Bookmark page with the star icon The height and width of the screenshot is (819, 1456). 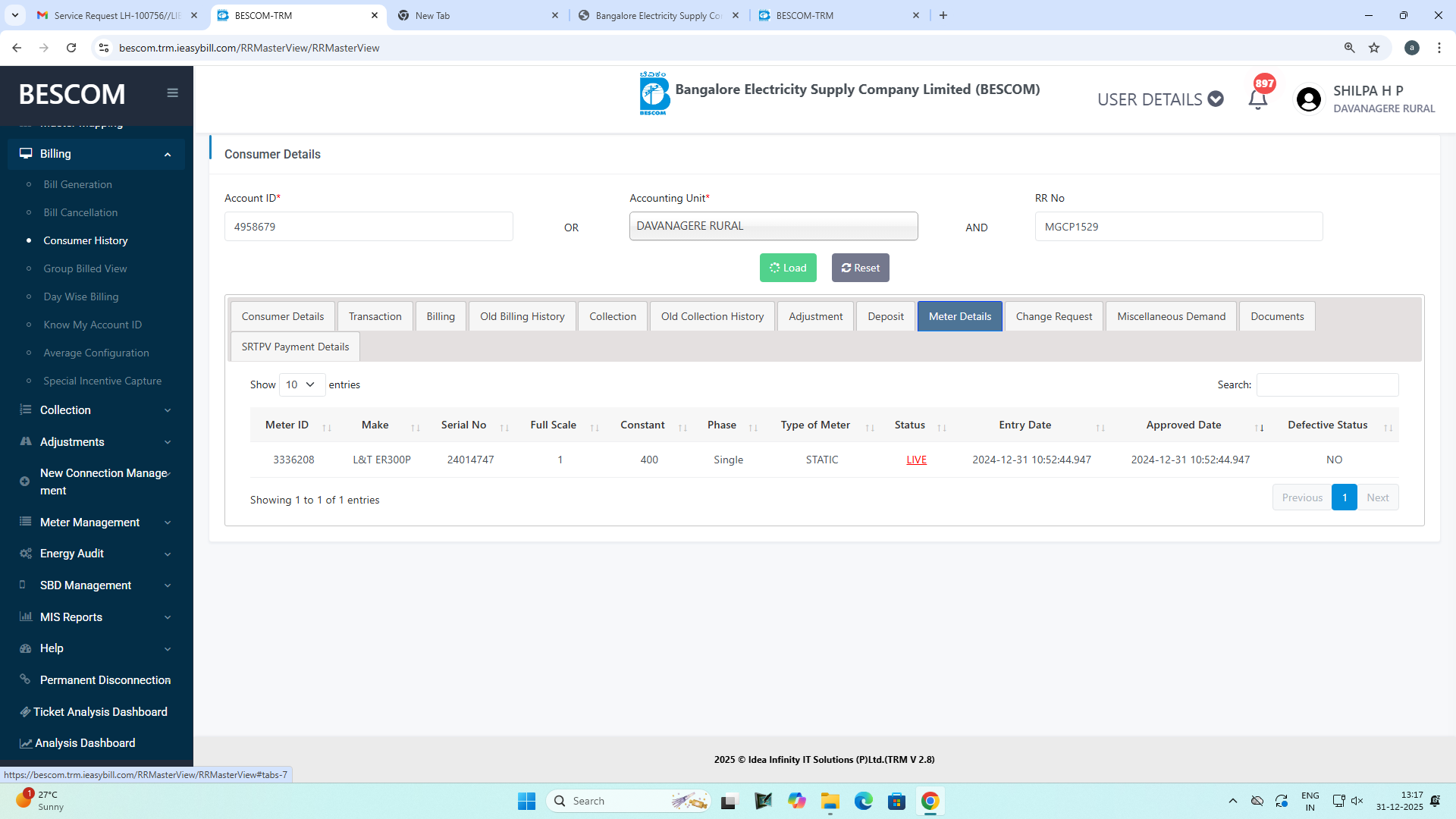click(x=1374, y=48)
